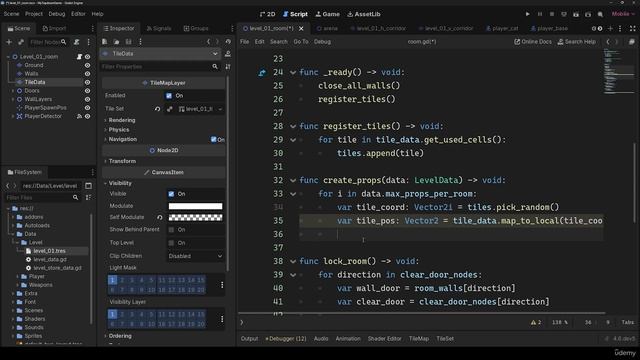Revert the Self Modulate property

160,218
